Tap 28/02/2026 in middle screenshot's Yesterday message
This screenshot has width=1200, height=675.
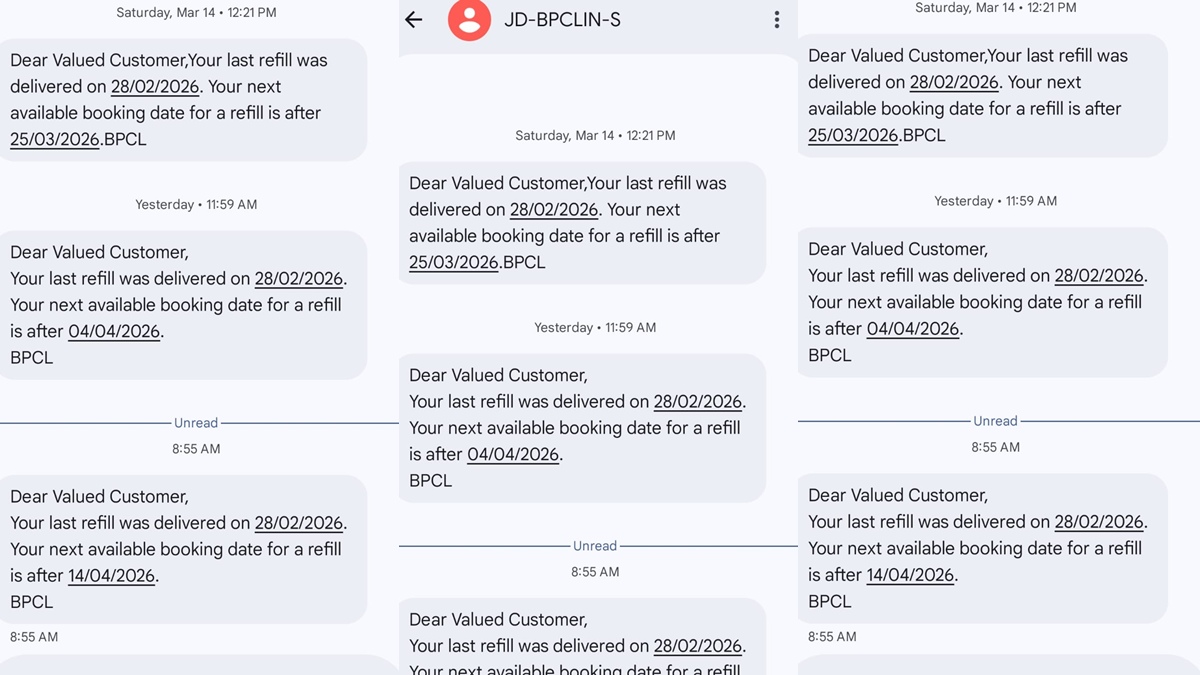click(697, 402)
